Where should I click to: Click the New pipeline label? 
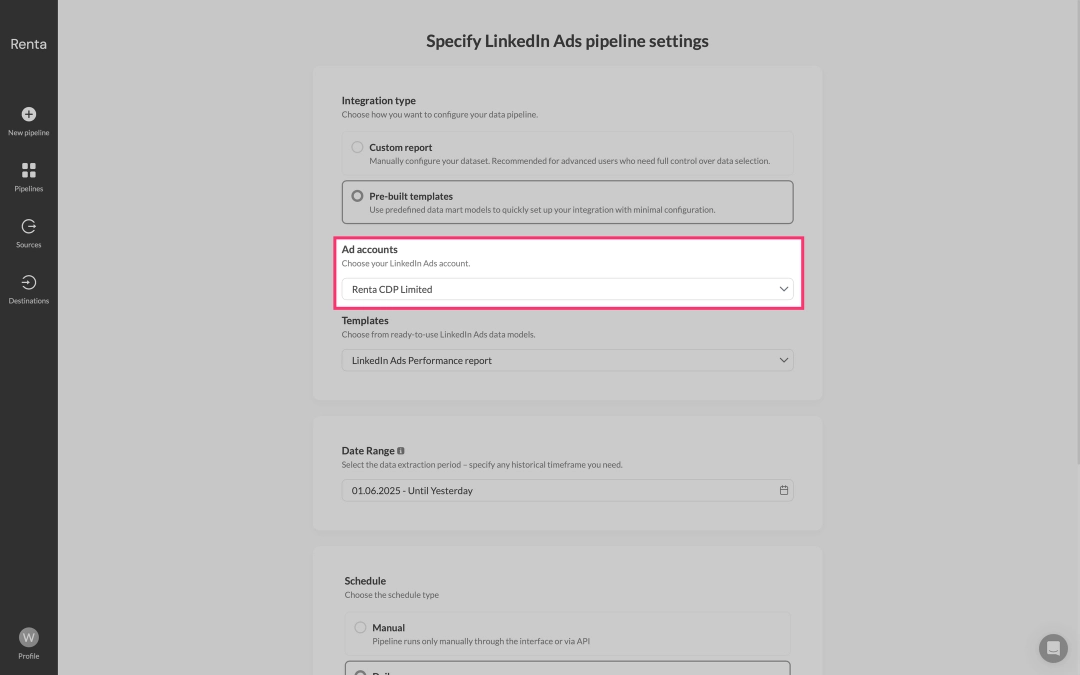(29, 133)
